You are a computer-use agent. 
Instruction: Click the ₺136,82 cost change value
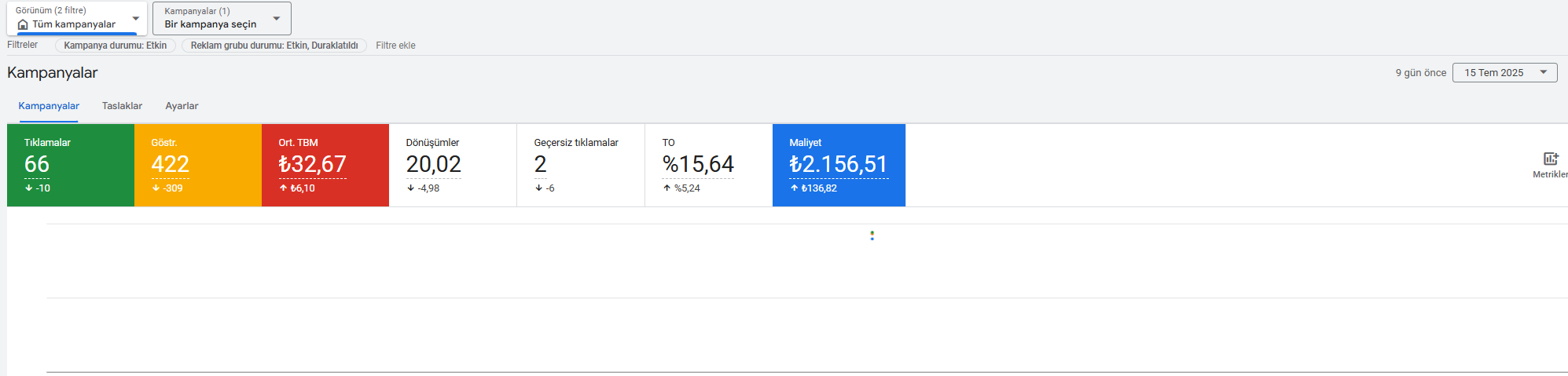click(819, 188)
